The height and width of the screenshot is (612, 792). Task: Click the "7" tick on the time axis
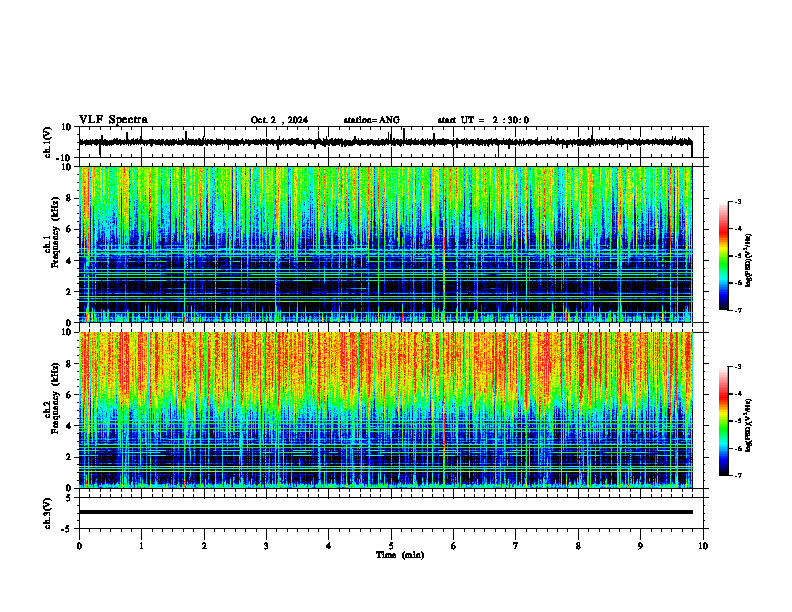click(516, 546)
